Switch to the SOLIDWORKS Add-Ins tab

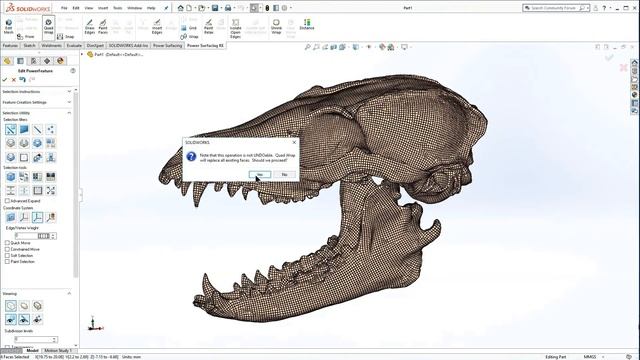click(128, 46)
